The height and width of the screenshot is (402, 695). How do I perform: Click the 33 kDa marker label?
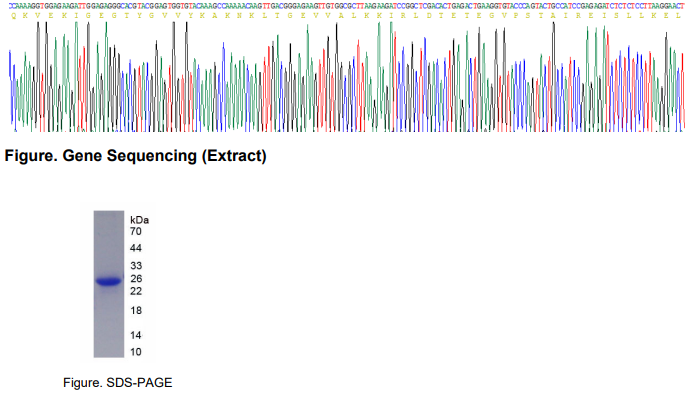click(136, 266)
